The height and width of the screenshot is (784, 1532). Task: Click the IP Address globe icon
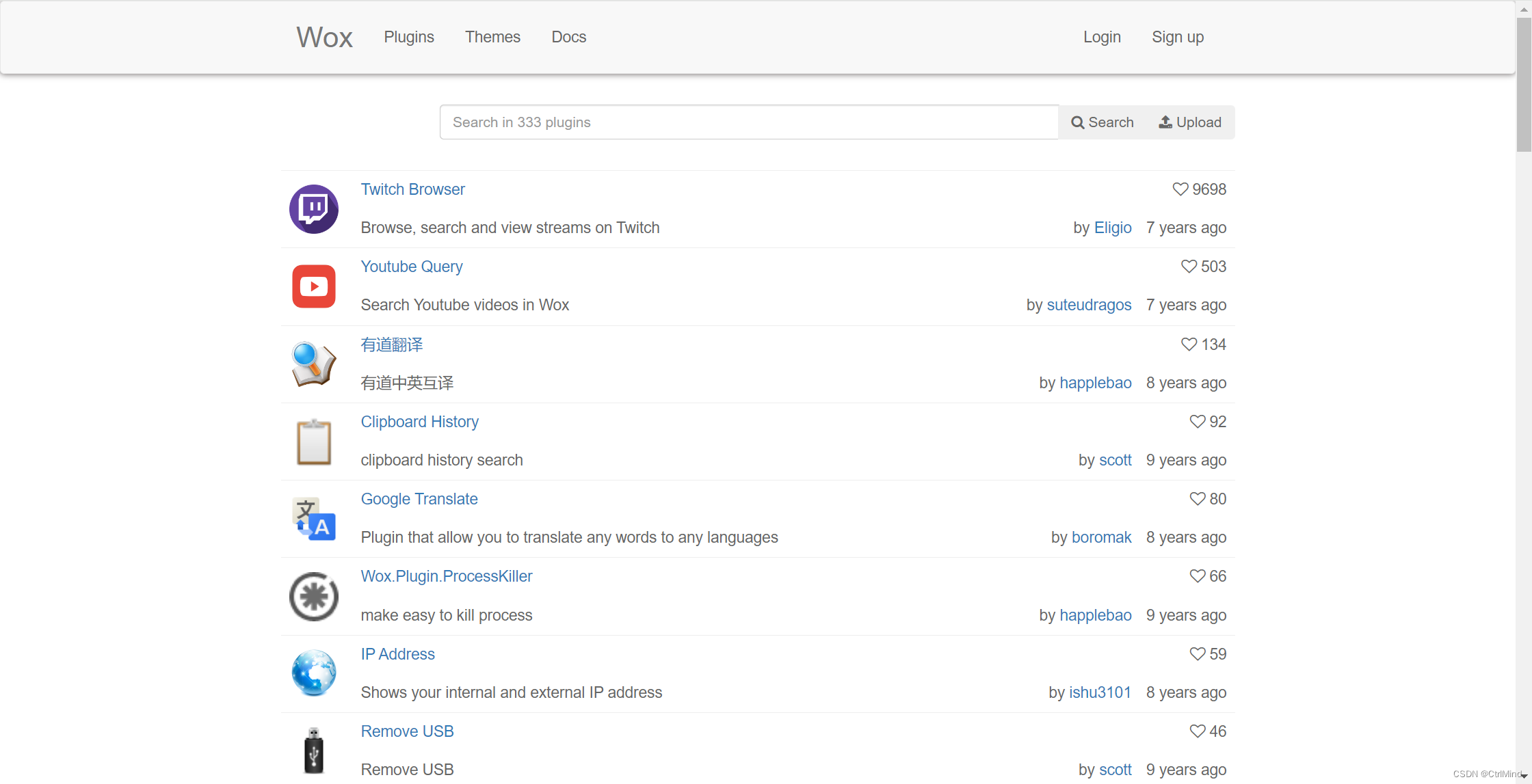(x=313, y=673)
